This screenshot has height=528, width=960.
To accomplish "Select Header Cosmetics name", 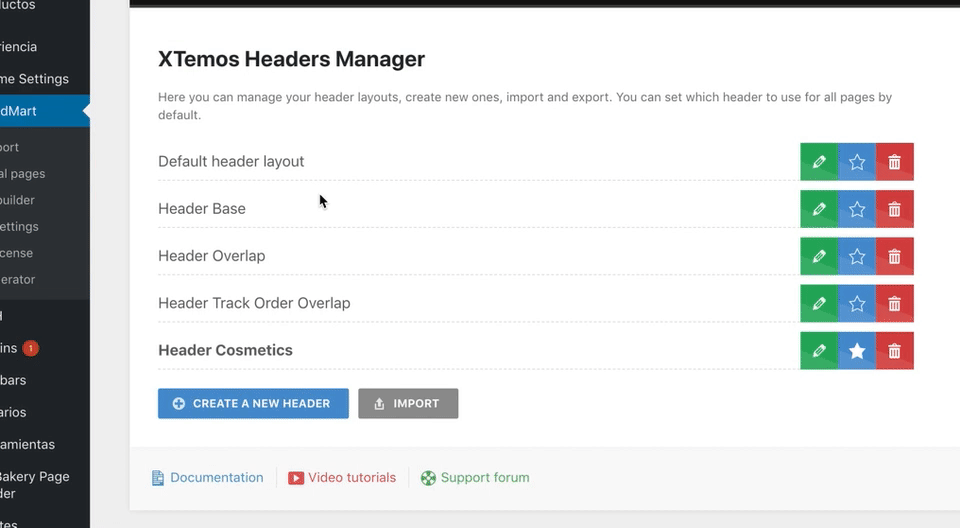I will [225, 350].
